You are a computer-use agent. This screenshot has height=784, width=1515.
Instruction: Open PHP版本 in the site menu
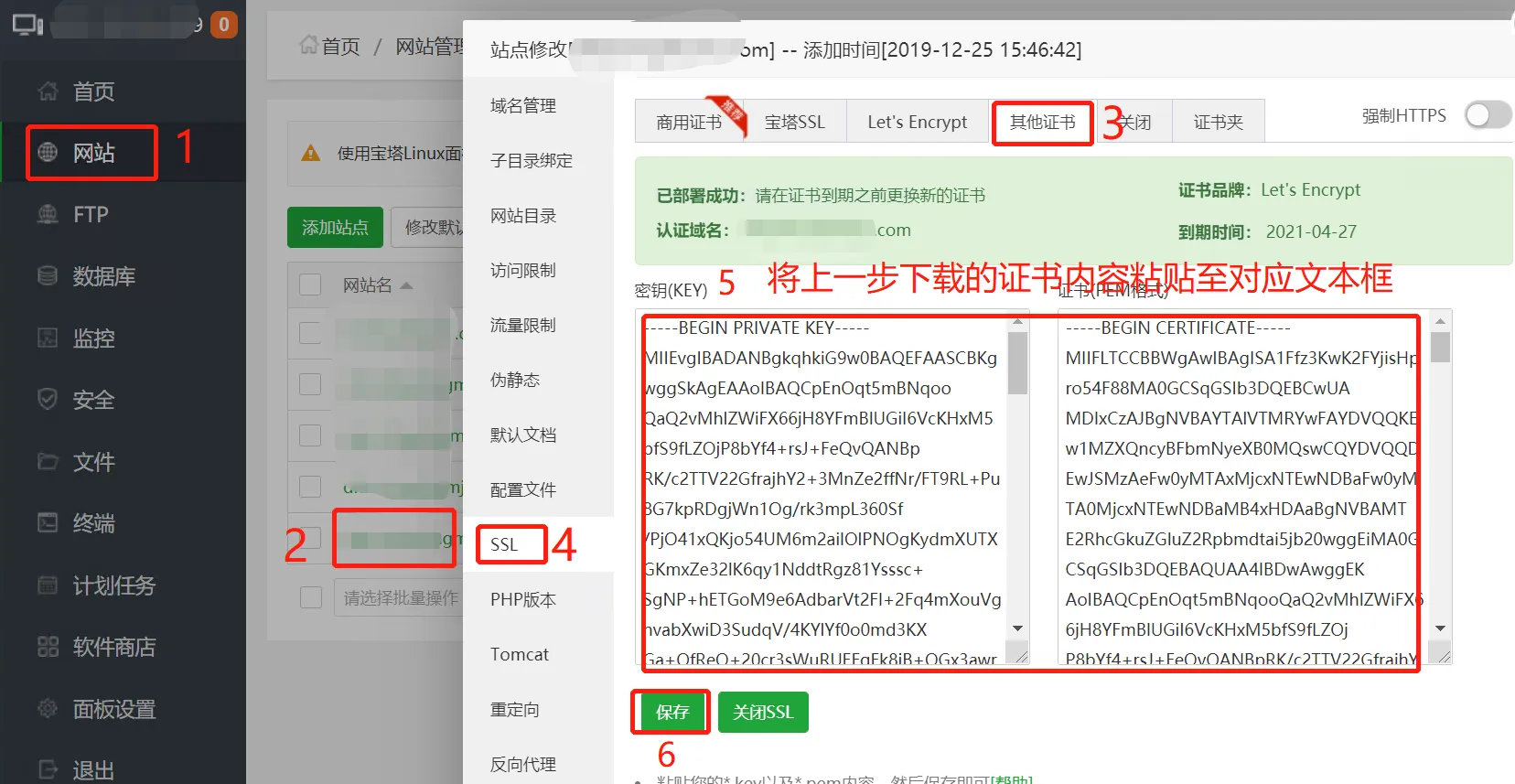523,599
